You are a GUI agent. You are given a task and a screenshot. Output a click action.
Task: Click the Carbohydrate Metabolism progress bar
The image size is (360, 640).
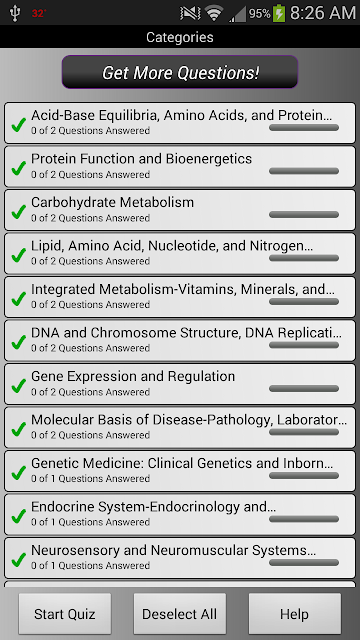[x=304, y=215]
